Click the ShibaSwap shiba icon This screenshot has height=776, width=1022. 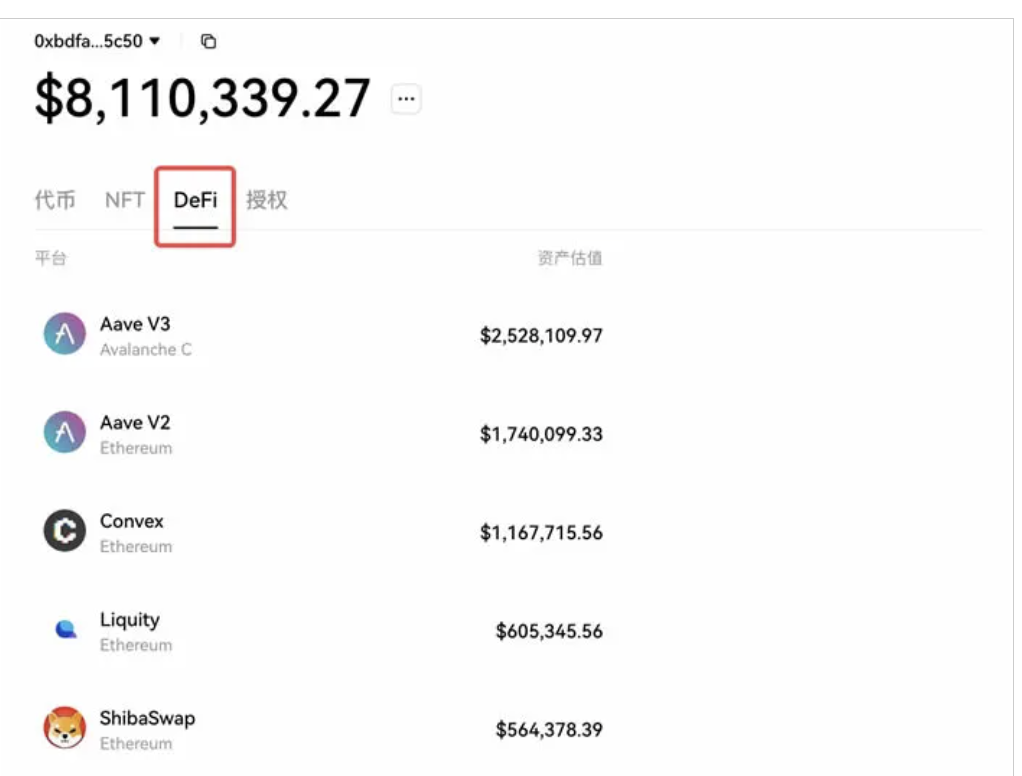pyautogui.click(x=65, y=728)
